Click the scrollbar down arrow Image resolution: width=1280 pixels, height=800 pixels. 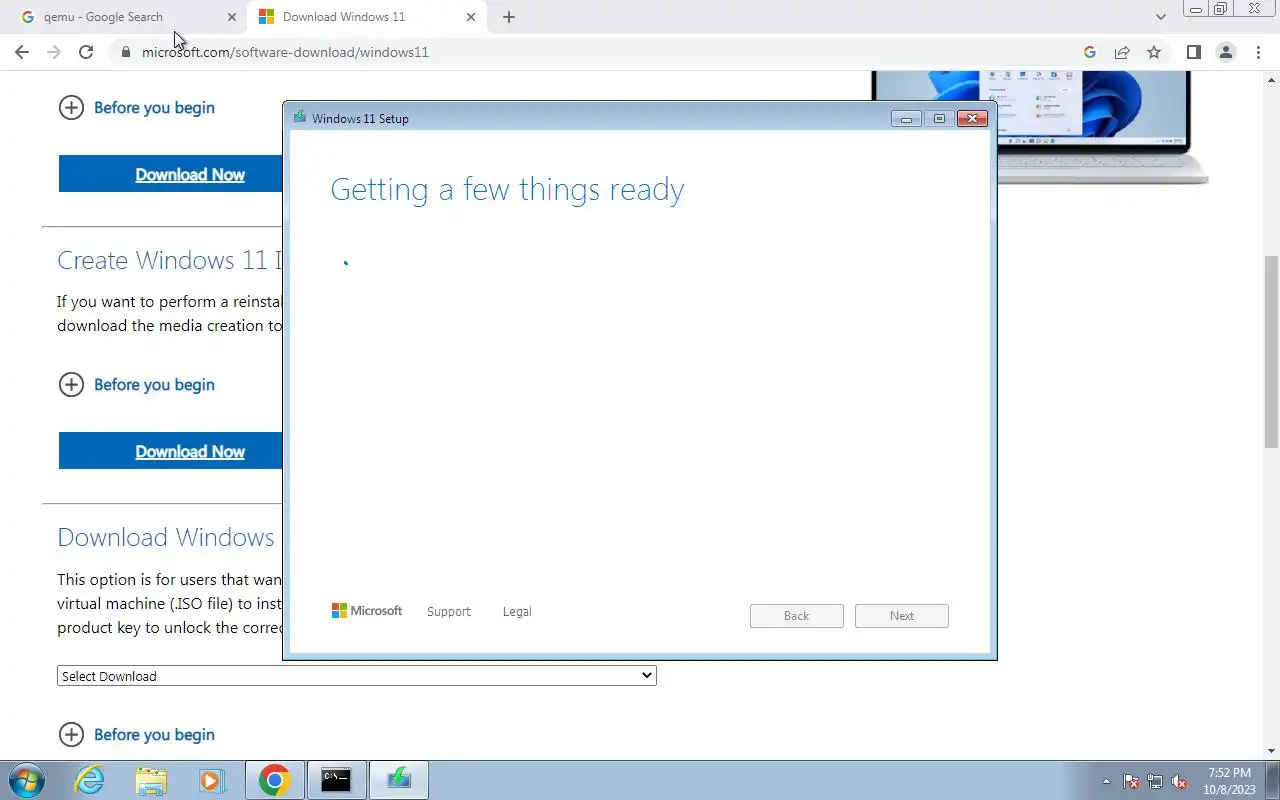(1271, 751)
